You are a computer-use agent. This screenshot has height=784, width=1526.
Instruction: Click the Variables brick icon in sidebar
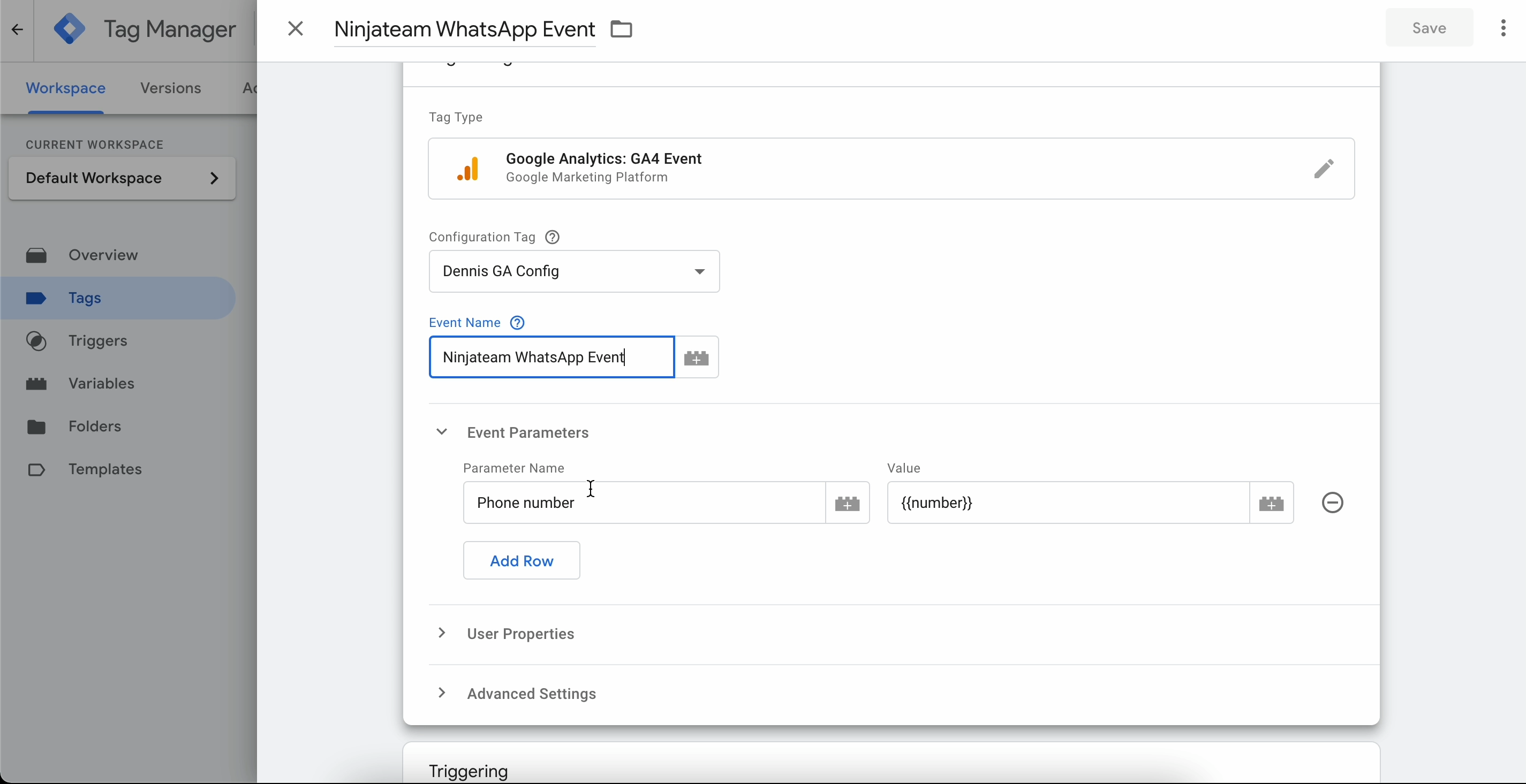coord(36,384)
